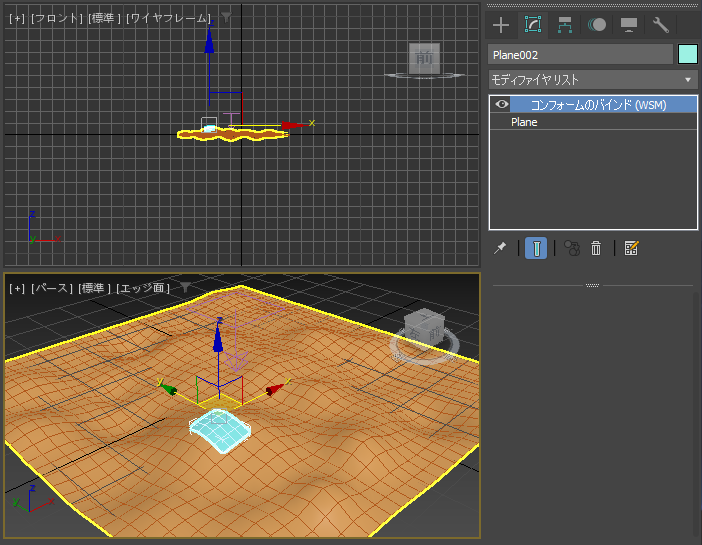Image resolution: width=702 pixels, height=545 pixels.
Task: Select コンフォームのバインド (WSM) in modifier stack
Action: (x=598, y=105)
